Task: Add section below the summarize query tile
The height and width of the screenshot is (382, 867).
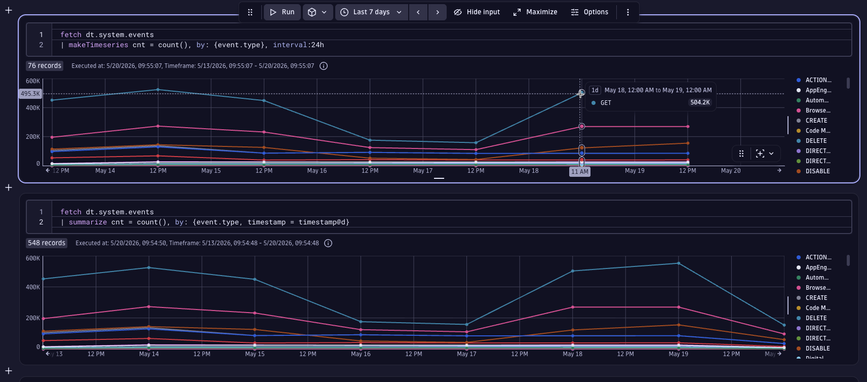Action: click(x=8, y=370)
